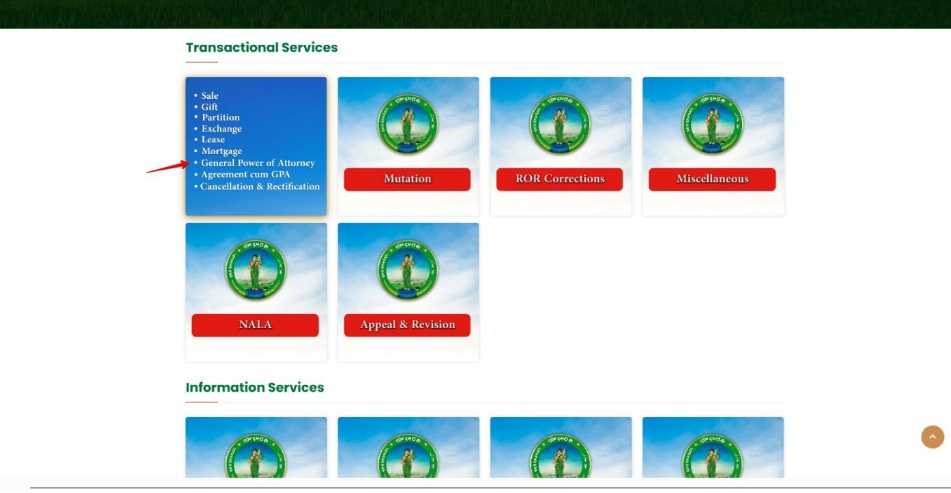The image size is (951, 493).
Task: Open the ROR Corrections service
Action: [559, 179]
